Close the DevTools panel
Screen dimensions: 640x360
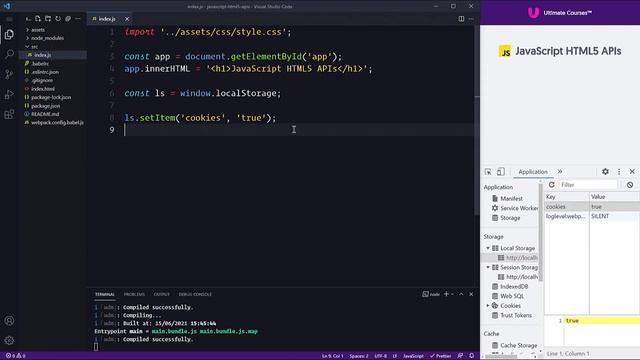(x=632, y=172)
